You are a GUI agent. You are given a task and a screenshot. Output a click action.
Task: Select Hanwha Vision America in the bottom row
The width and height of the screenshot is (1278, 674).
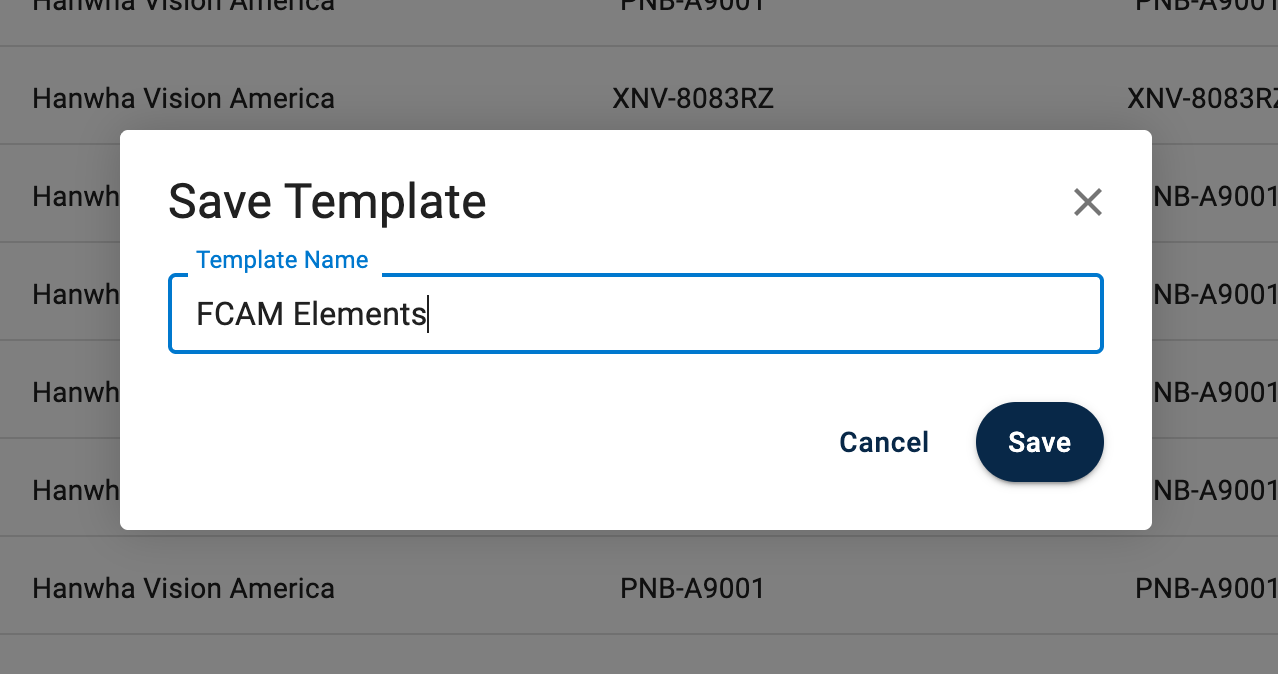coord(183,588)
